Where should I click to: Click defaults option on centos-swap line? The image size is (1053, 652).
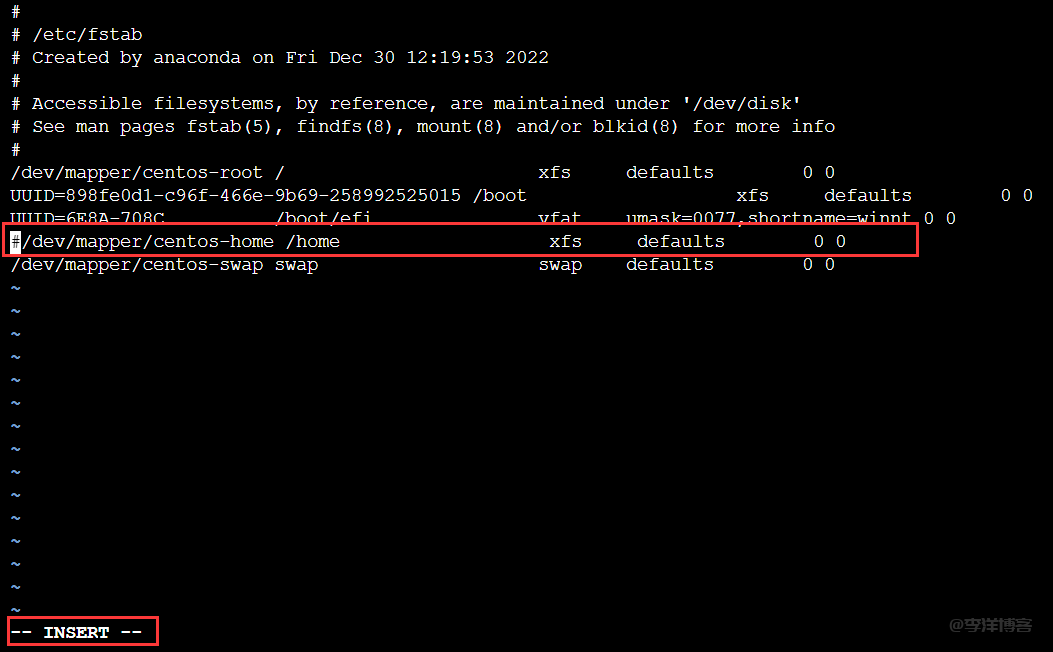click(670, 265)
